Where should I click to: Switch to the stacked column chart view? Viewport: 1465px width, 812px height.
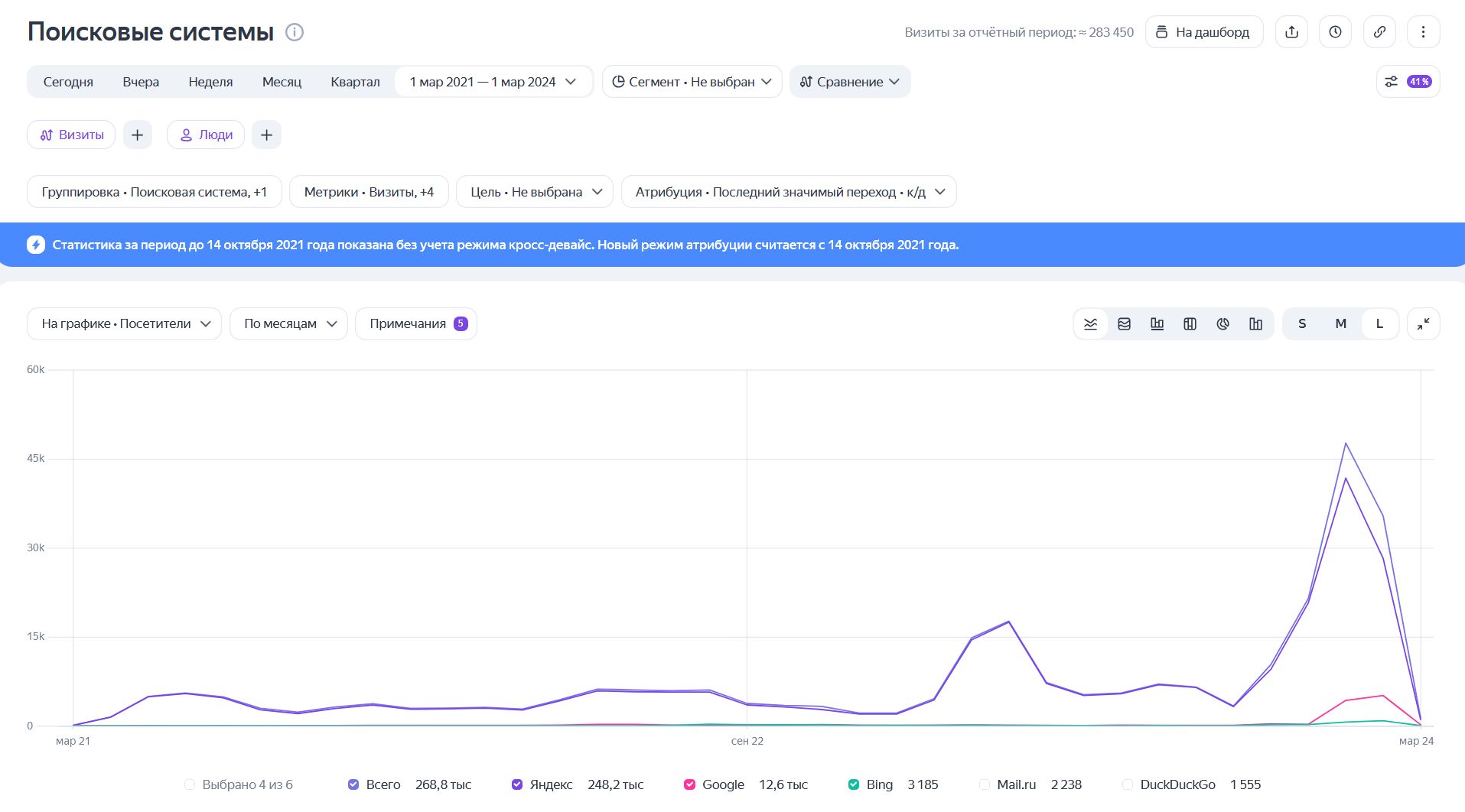pos(1190,324)
